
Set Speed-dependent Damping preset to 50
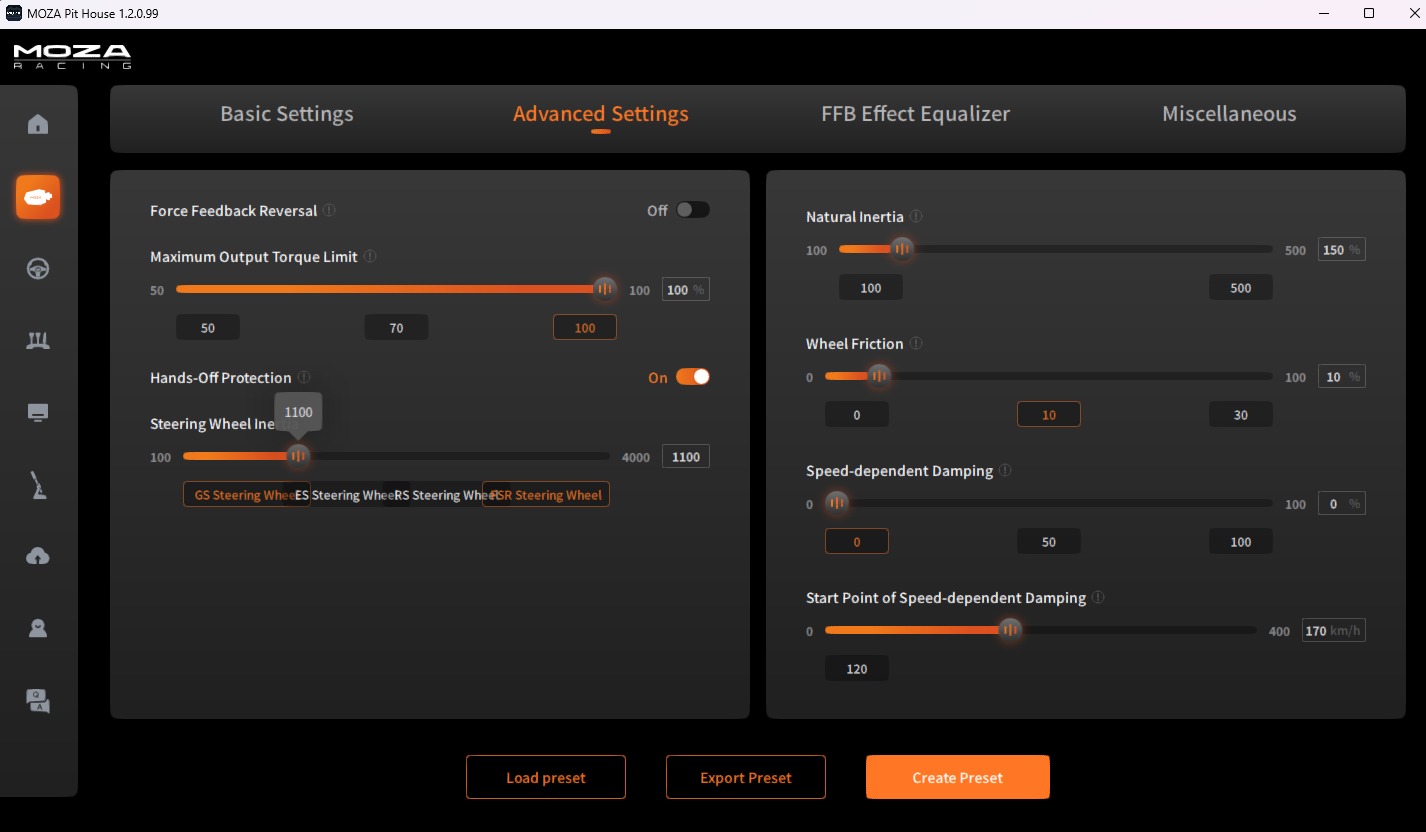[1049, 542]
